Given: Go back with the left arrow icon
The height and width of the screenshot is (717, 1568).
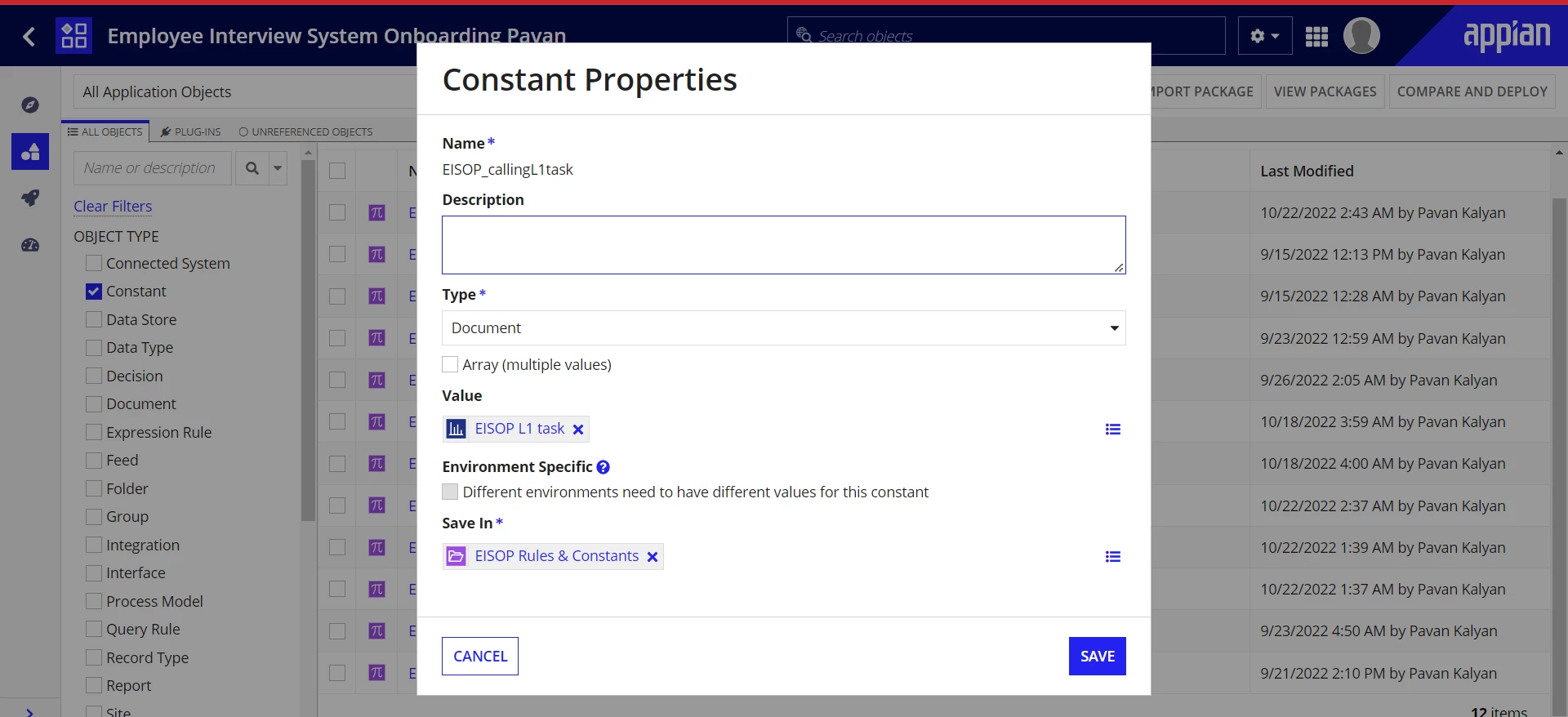Looking at the screenshot, I should click(29, 36).
